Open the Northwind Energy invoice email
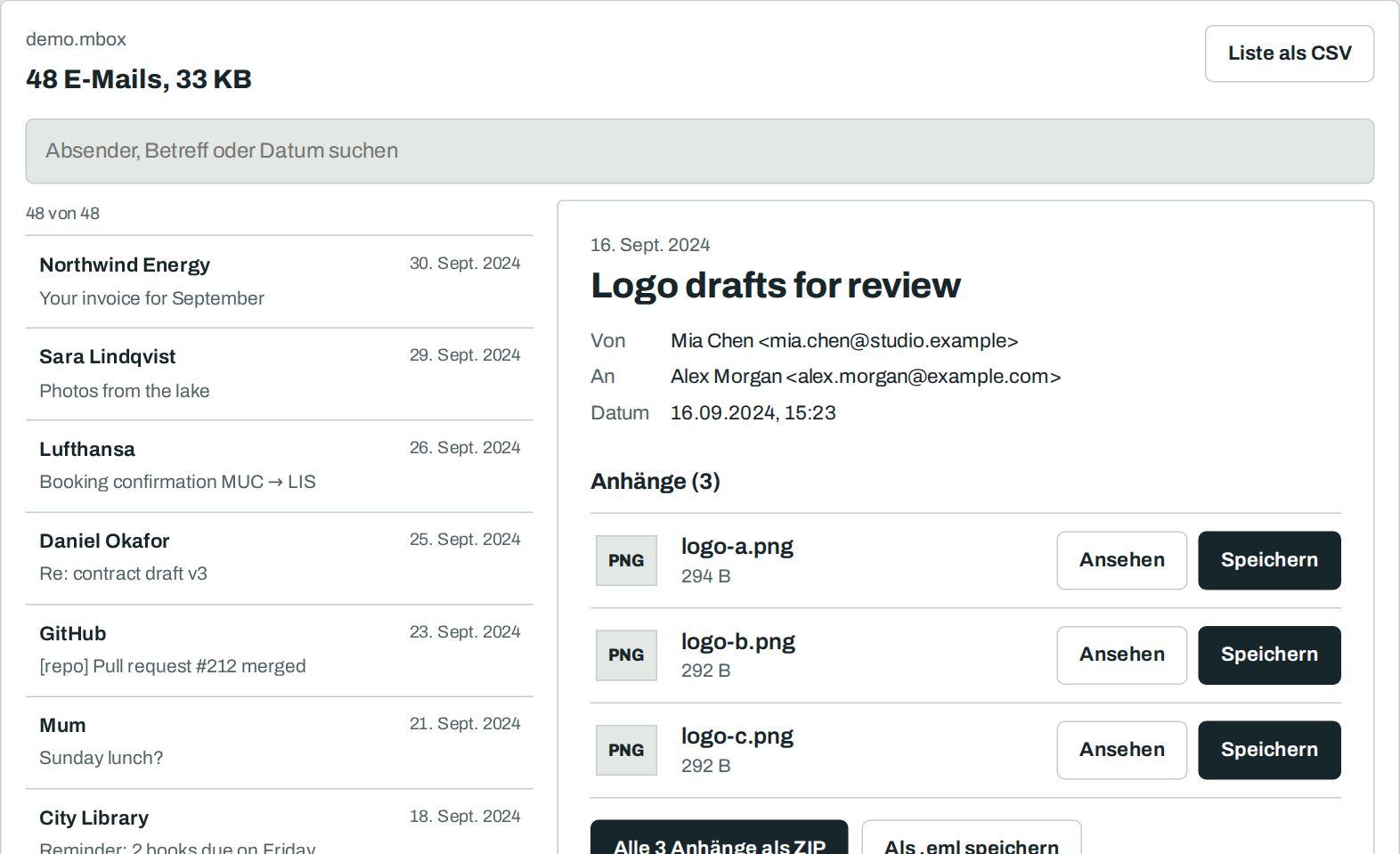 click(x=280, y=281)
